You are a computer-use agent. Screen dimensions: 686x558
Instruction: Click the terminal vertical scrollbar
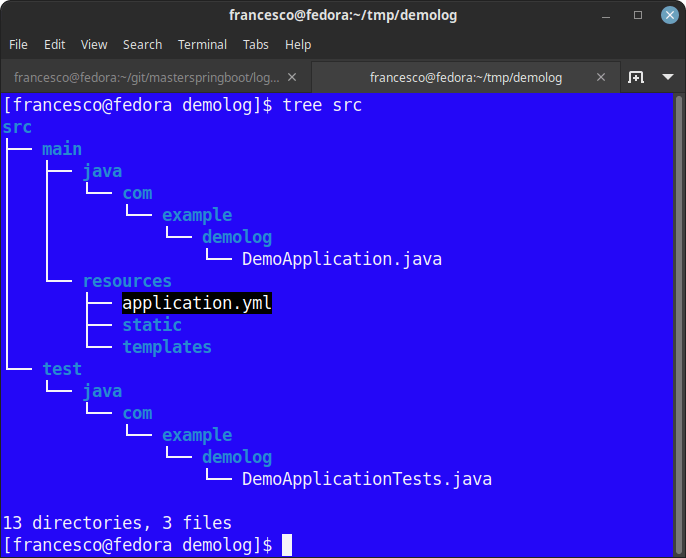coord(679,324)
